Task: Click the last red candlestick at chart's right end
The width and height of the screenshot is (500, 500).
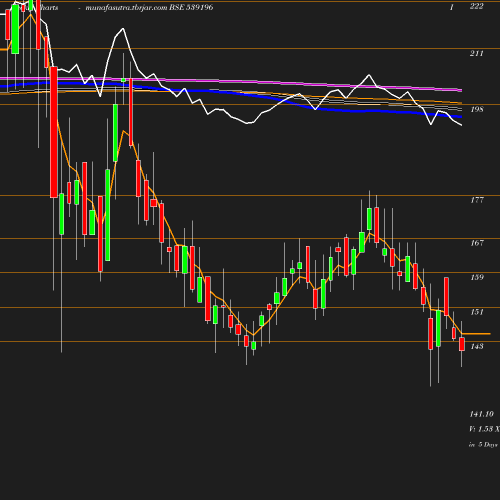Action: pos(462,344)
